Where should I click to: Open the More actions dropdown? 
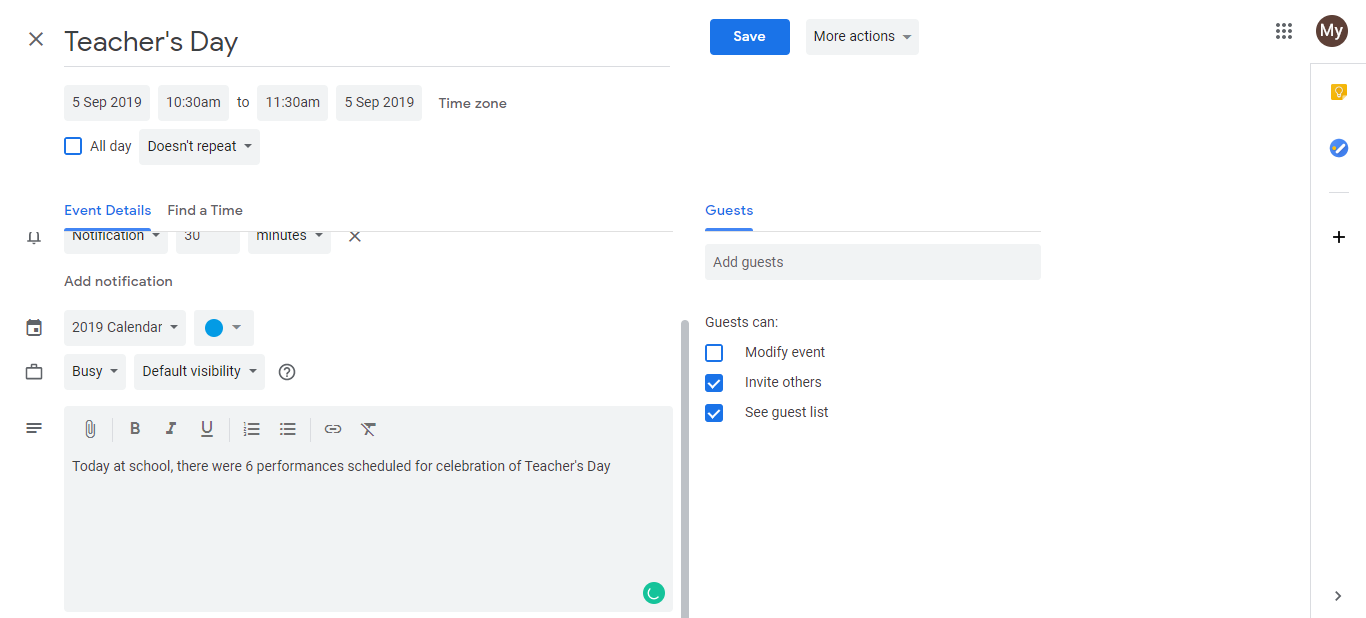point(862,37)
